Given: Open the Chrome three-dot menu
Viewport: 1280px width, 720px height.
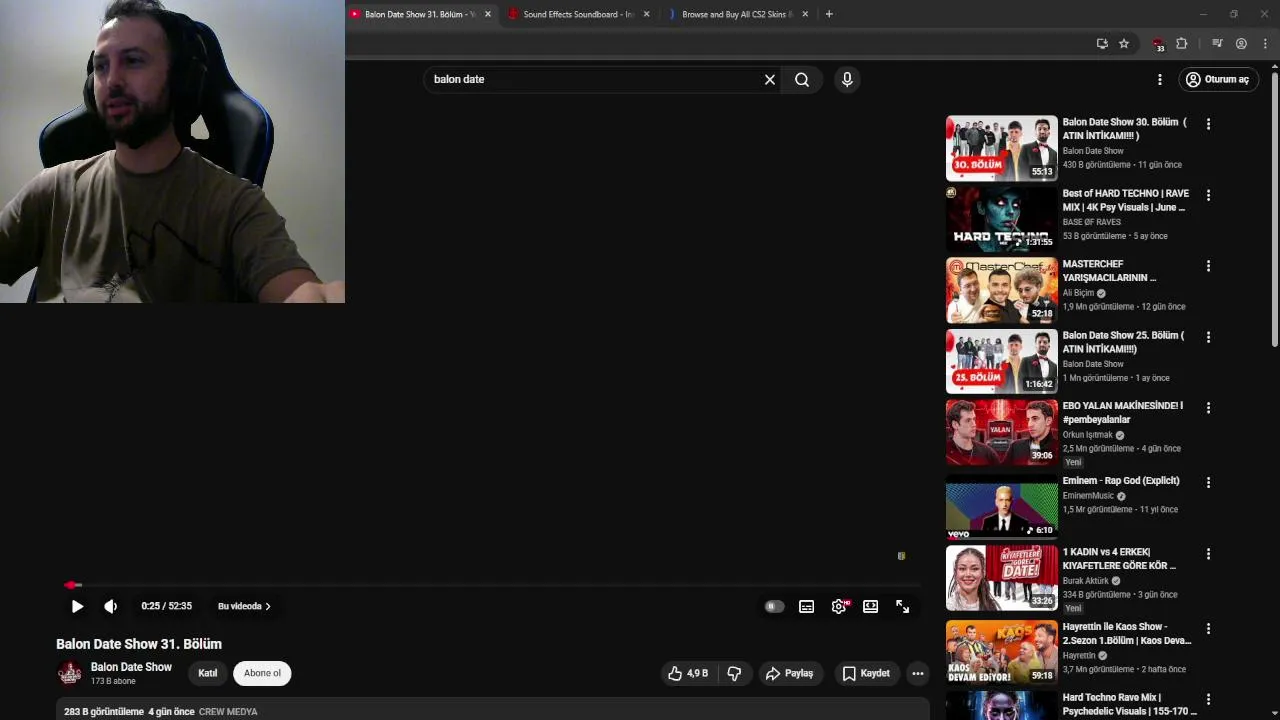Looking at the screenshot, I should point(1265,44).
